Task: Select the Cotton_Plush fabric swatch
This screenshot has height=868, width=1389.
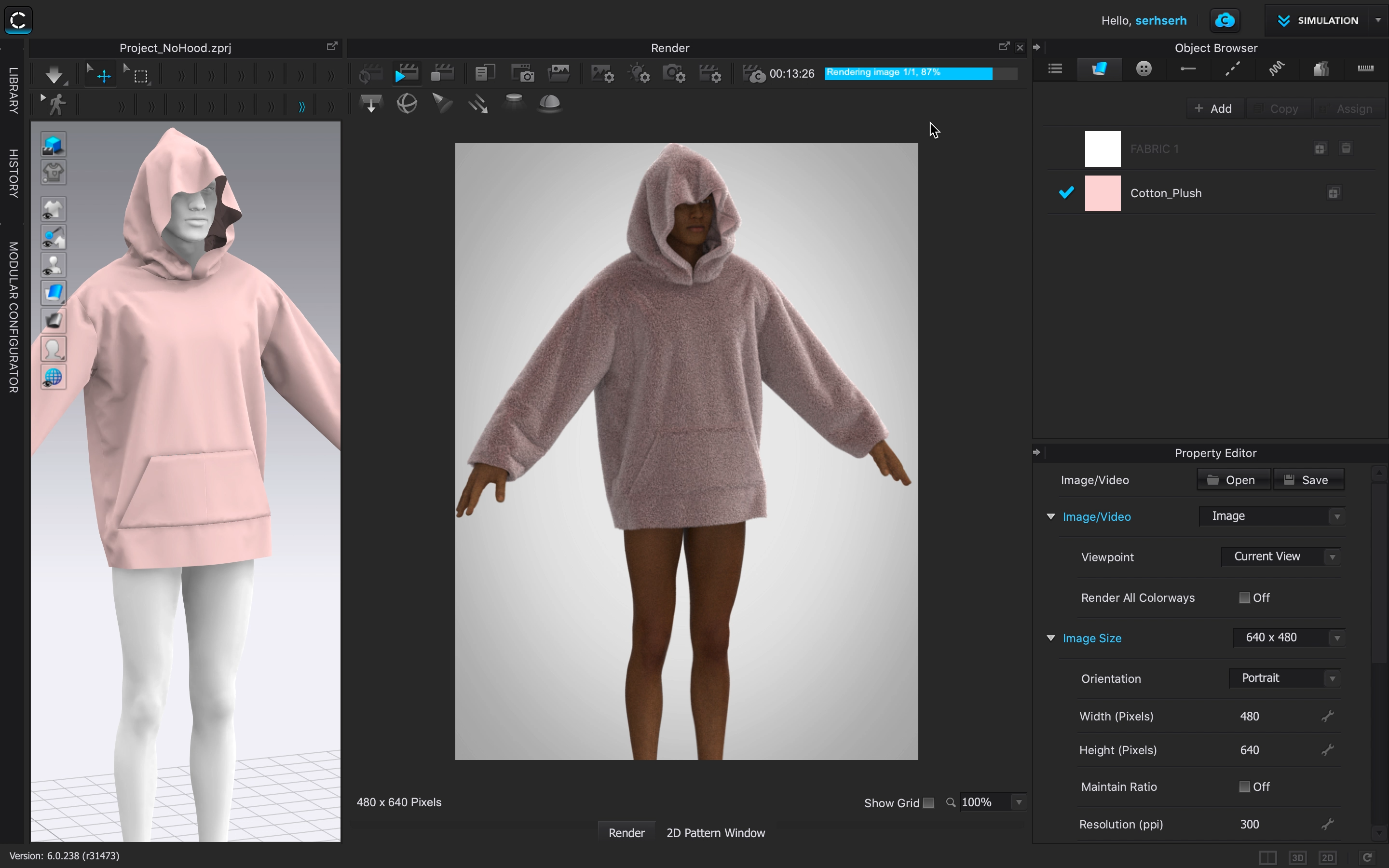Action: point(1102,192)
